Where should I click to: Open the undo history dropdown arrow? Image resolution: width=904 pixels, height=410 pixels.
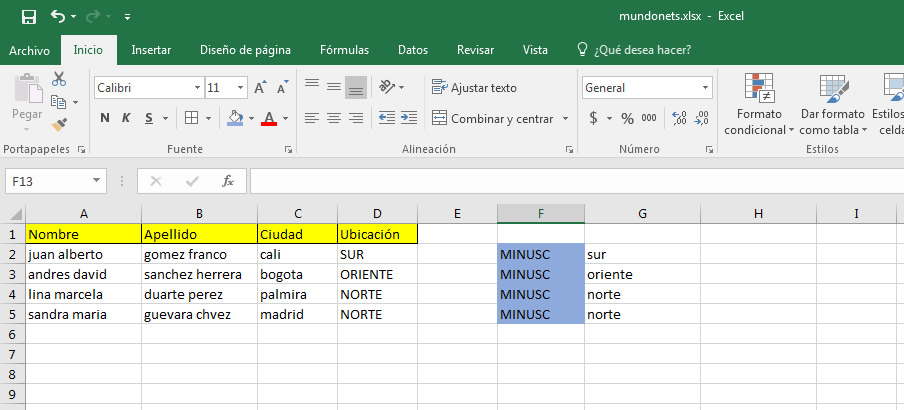[x=73, y=17]
